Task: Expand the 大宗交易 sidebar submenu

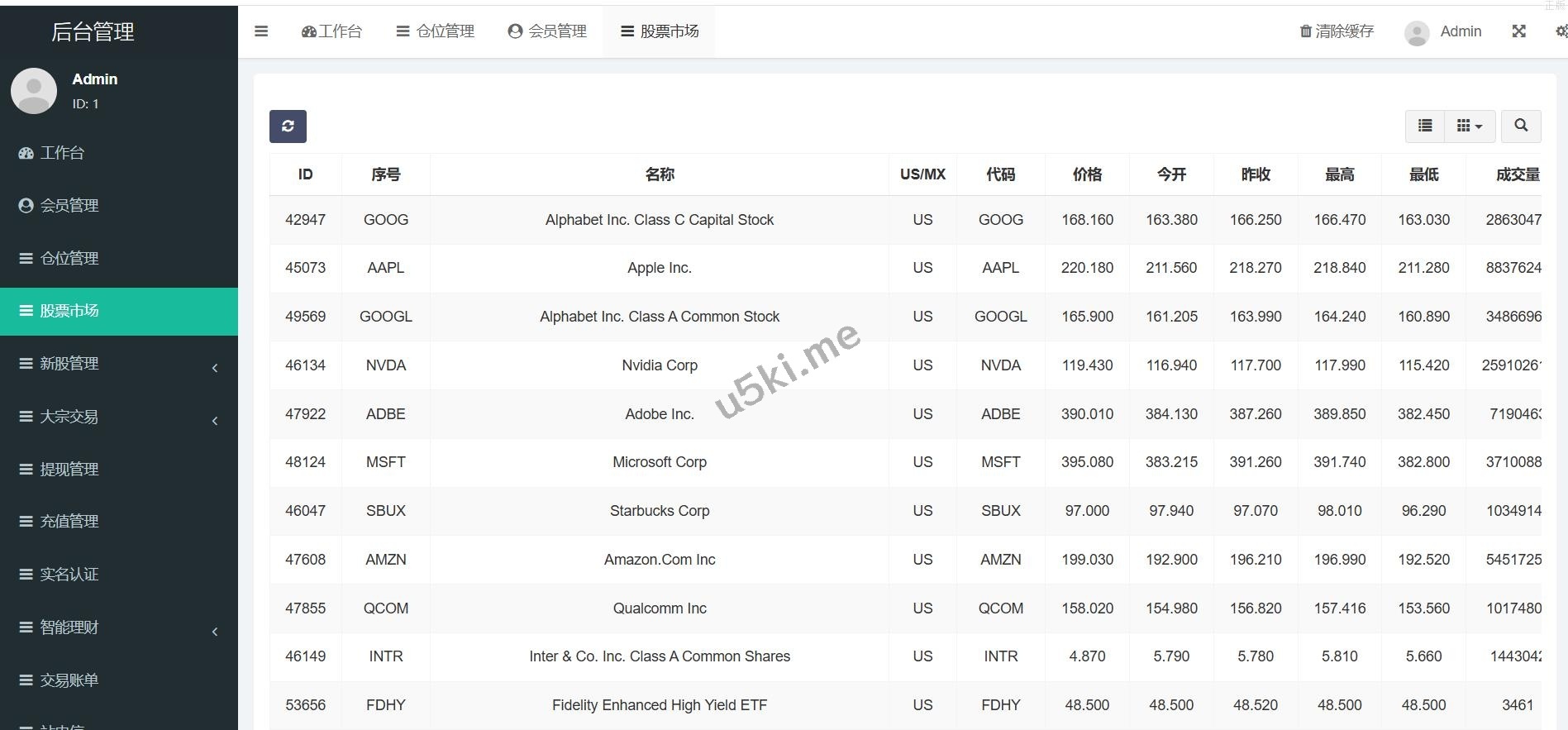Action: [x=119, y=417]
